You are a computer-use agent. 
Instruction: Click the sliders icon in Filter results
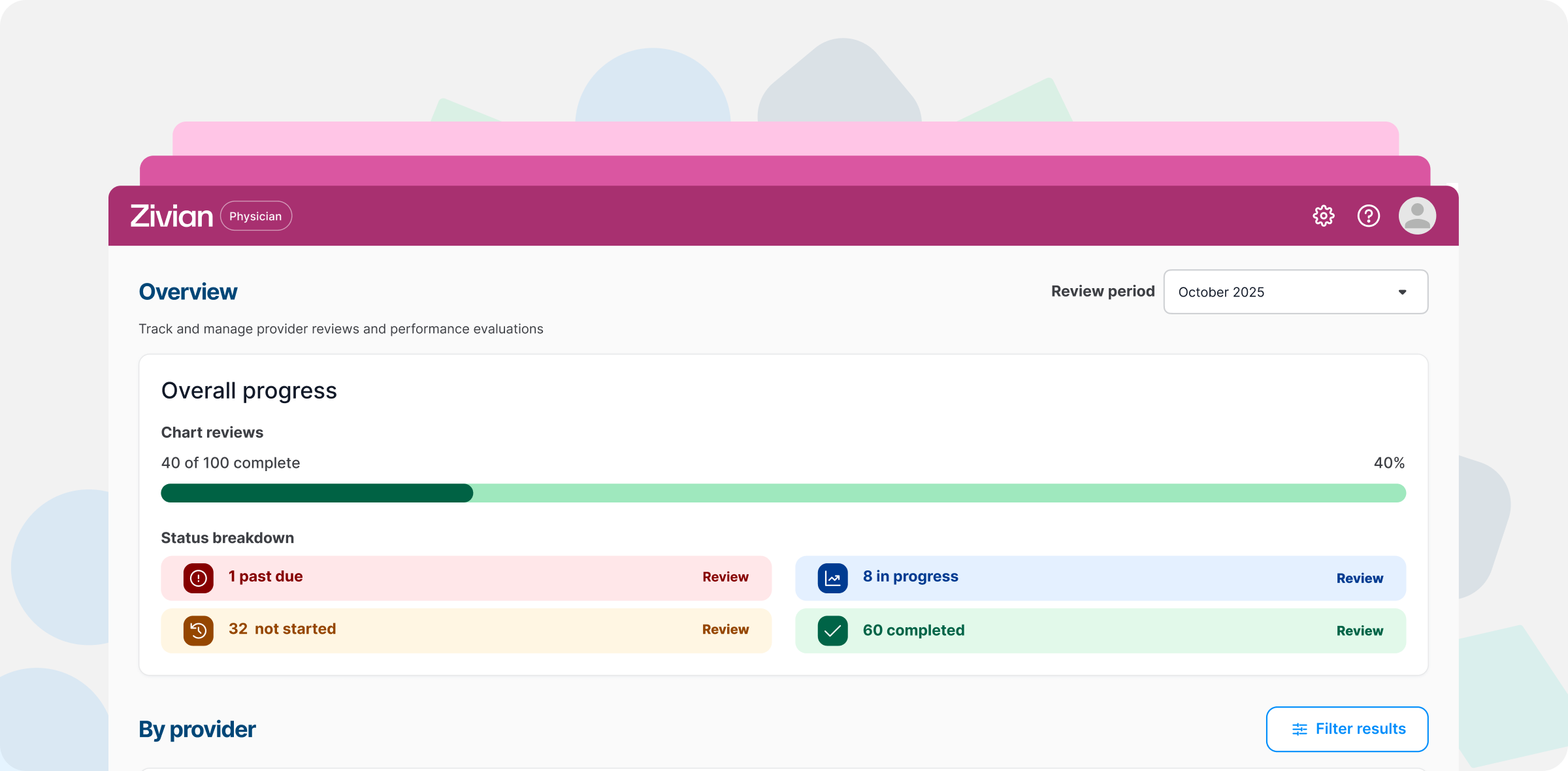coord(1299,729)
